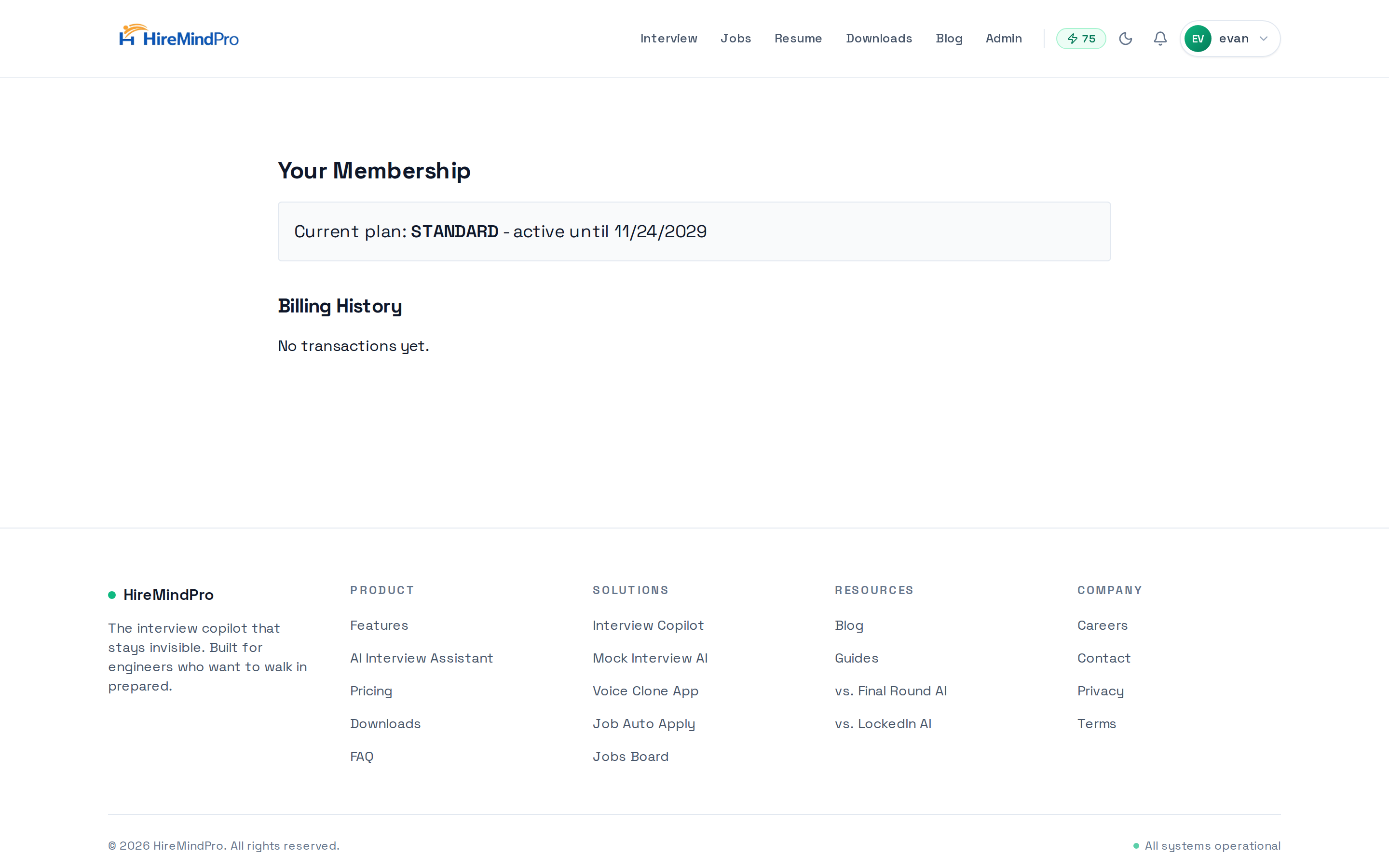Open the Interview nav menu

tap(668, 39)
